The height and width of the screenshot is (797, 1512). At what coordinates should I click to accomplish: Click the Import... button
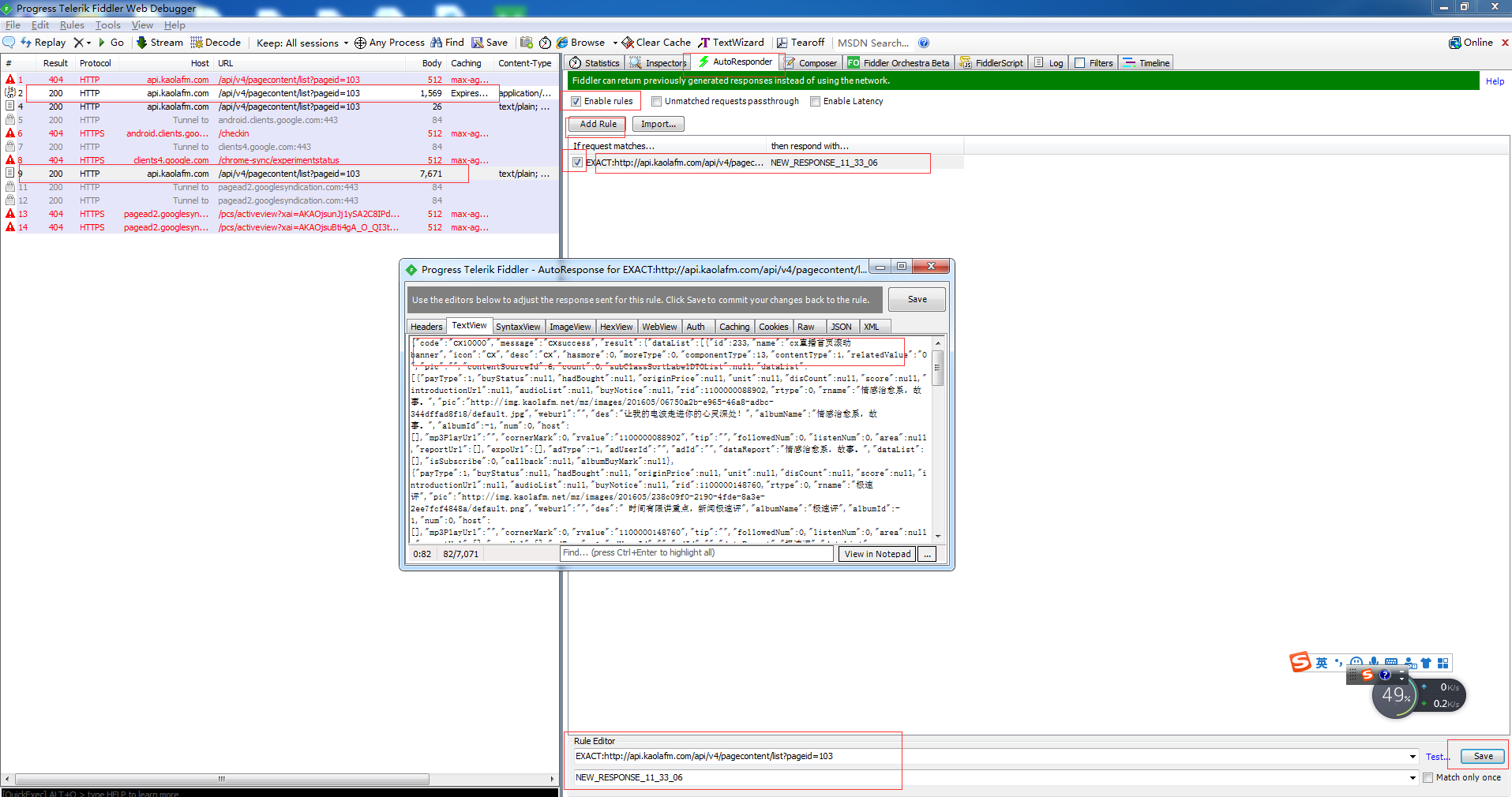(658, 124)
